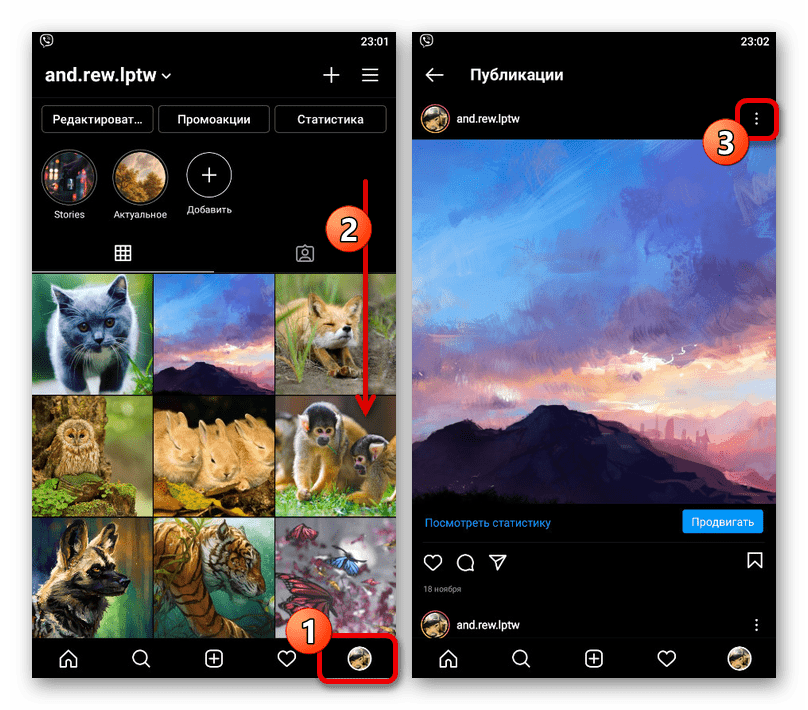Add new highlight with Добавить plus circle

(x=209, y=176)
